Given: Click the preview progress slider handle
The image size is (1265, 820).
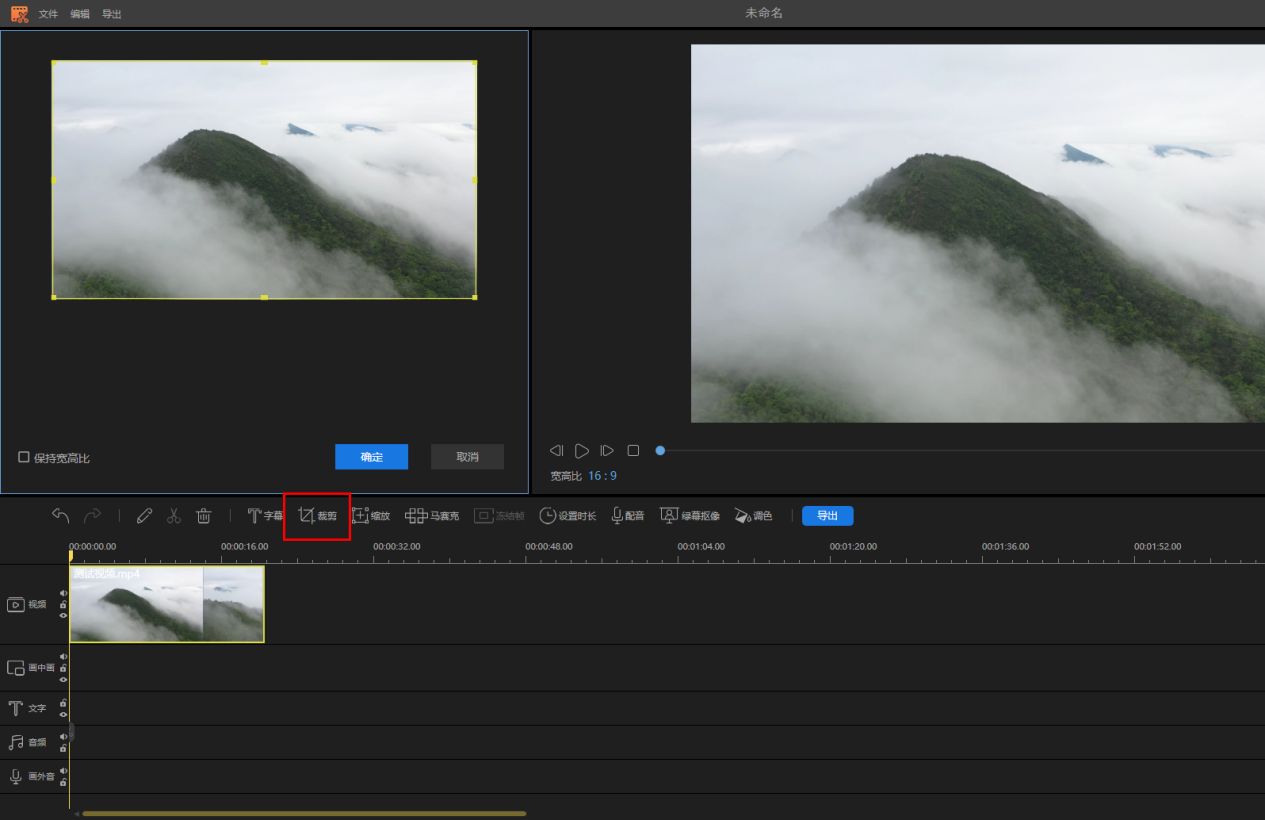Looking at the screenshot, I should [660, 451].
